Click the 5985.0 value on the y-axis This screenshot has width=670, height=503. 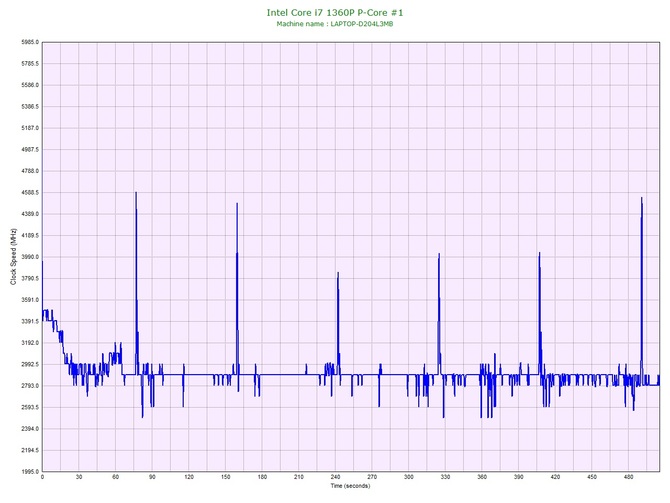pos(30,42)
